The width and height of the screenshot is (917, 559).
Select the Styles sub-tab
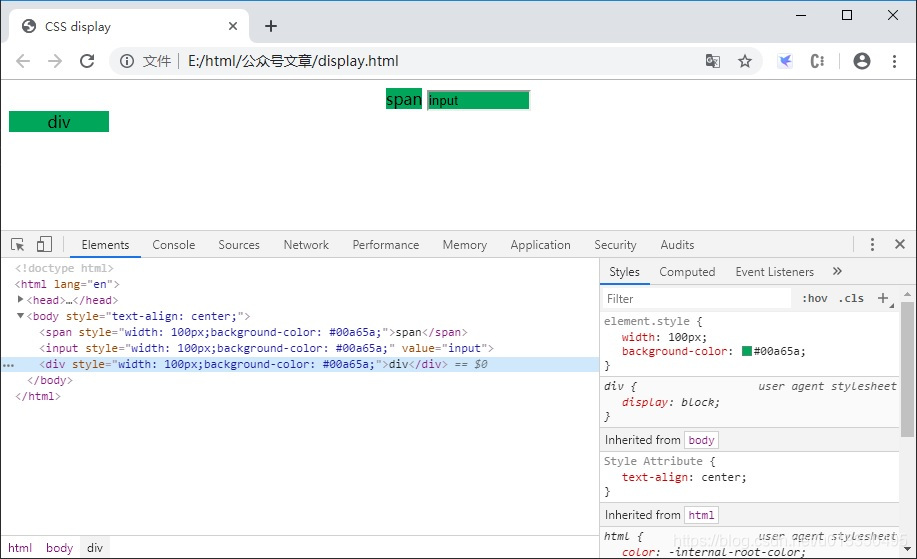click(x=624, y=272)
